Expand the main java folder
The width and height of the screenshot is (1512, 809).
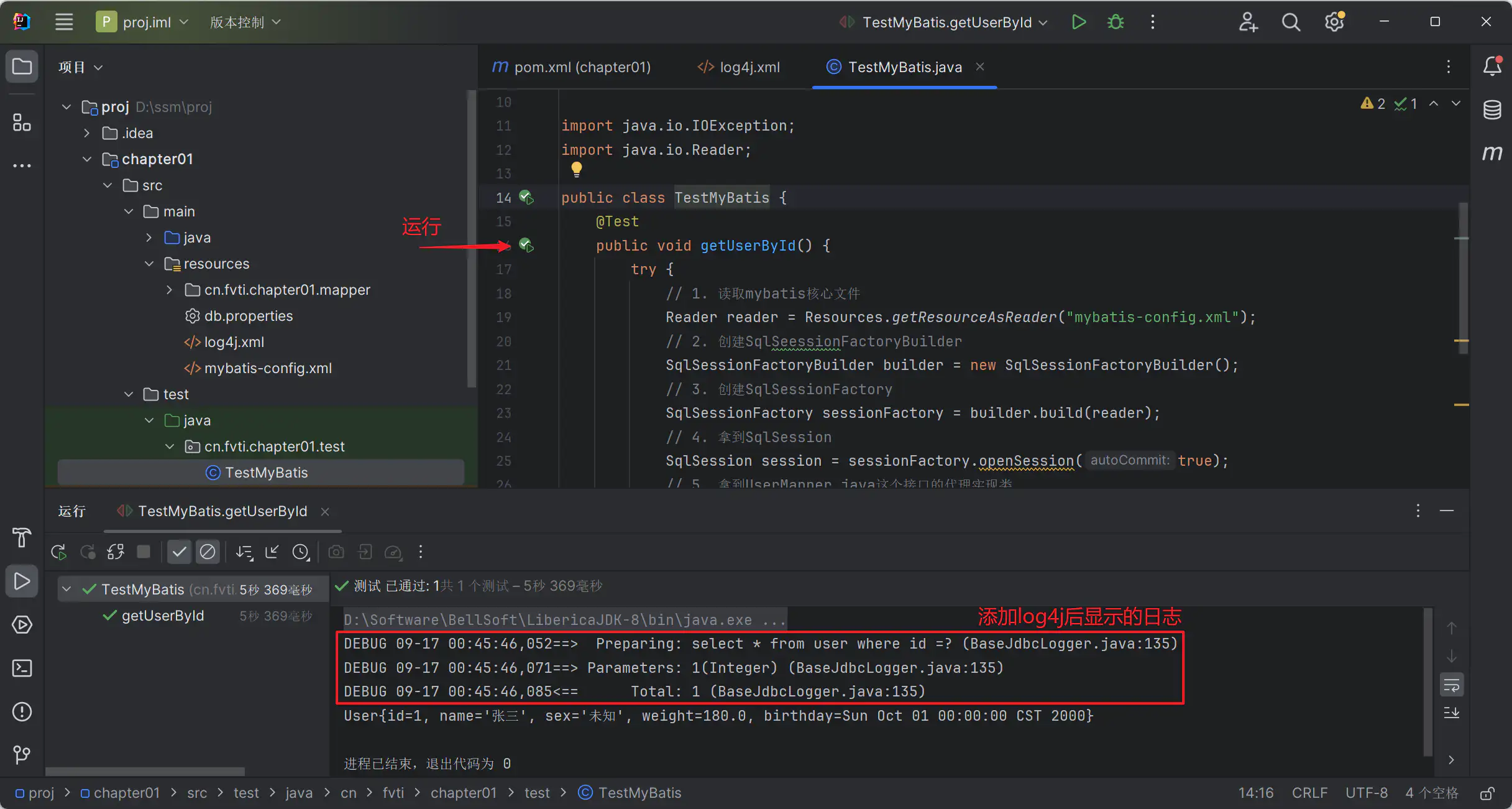pos(149,238)
